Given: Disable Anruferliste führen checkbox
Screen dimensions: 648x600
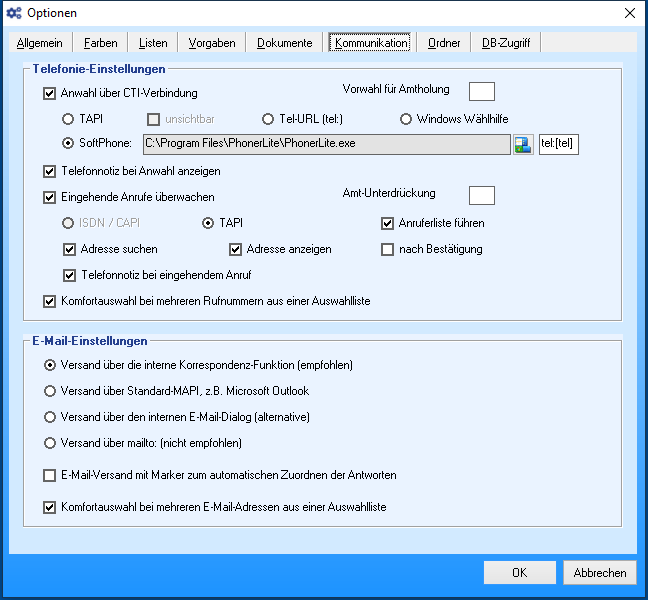Looking at the screenshot, I should [388, 223].
